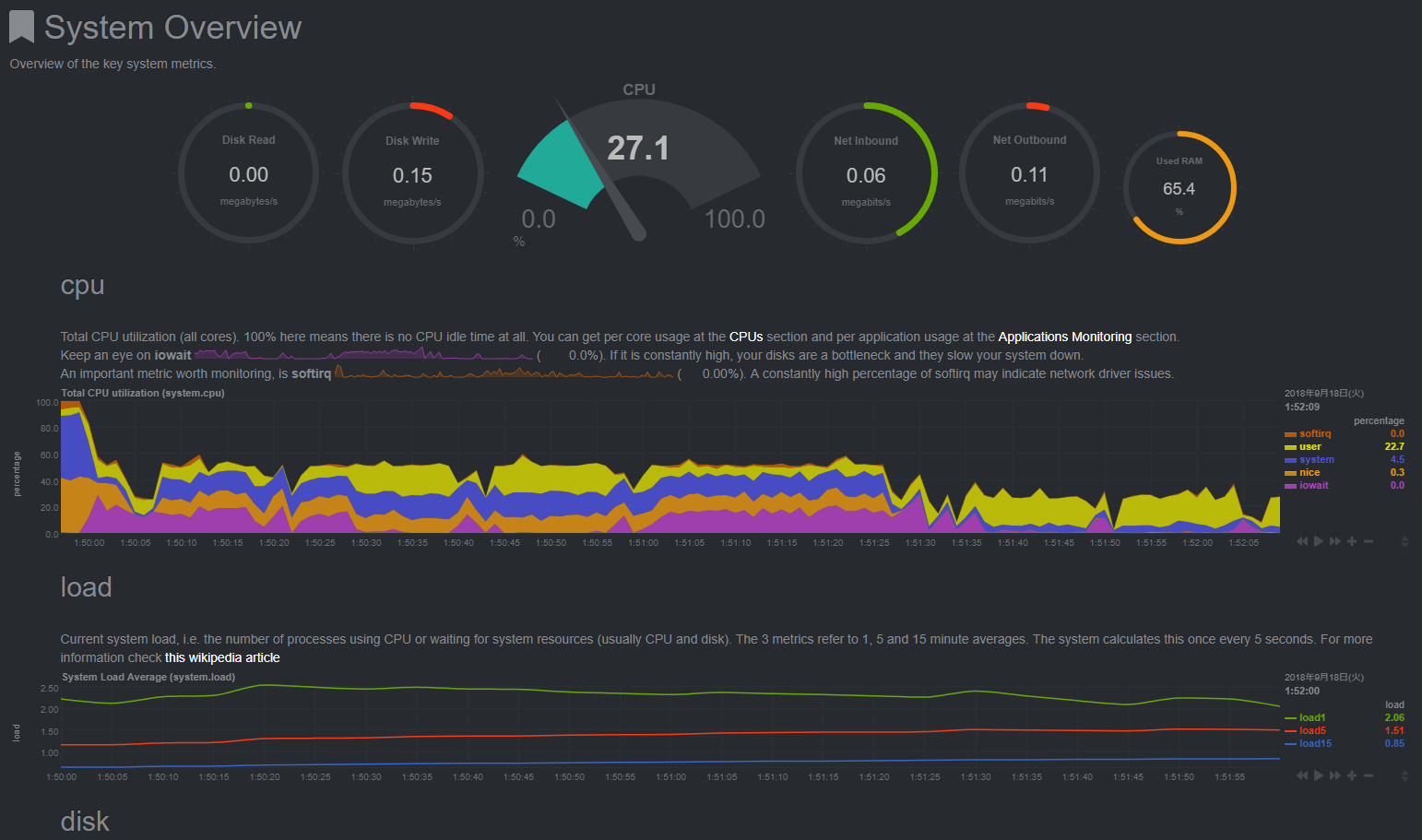Viewport: 1422px width, 840px height.
Task: Click the bookmark icon beside System Overview
Action: pyautogui.click(x=21, y=27)
